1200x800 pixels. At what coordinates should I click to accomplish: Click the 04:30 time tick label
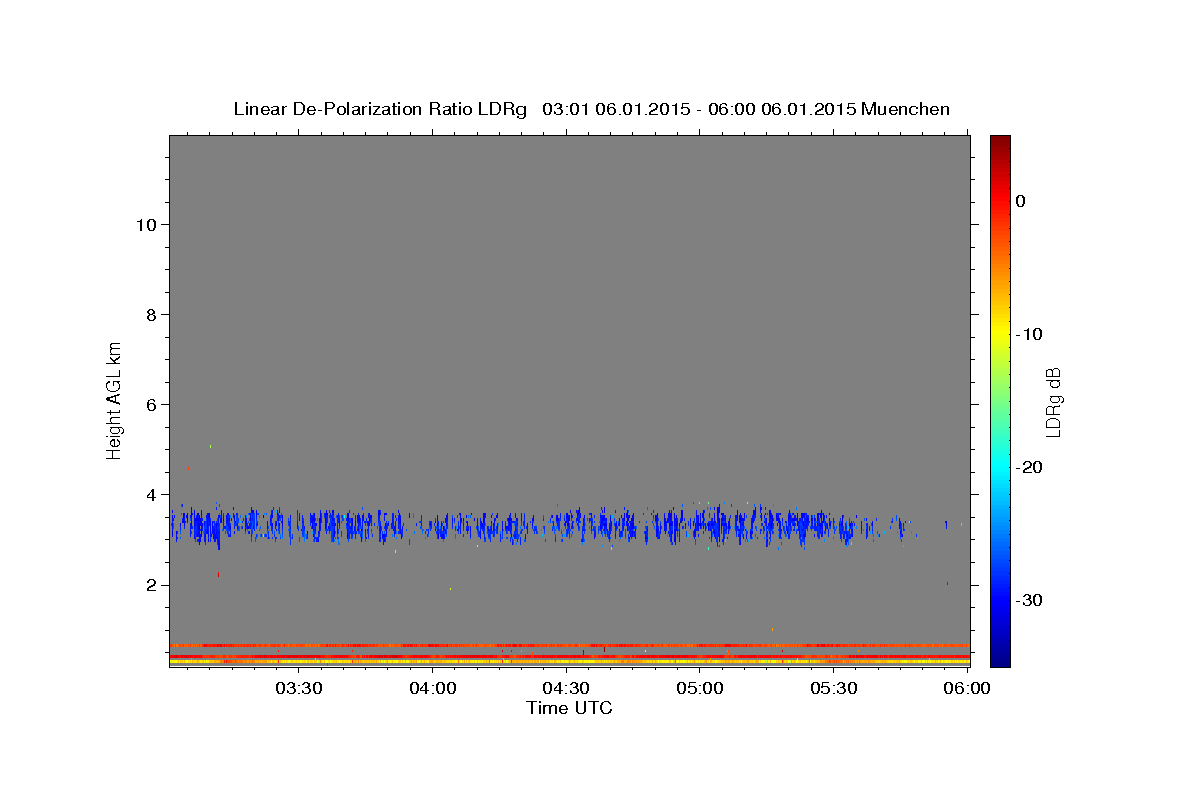(566, 689)
